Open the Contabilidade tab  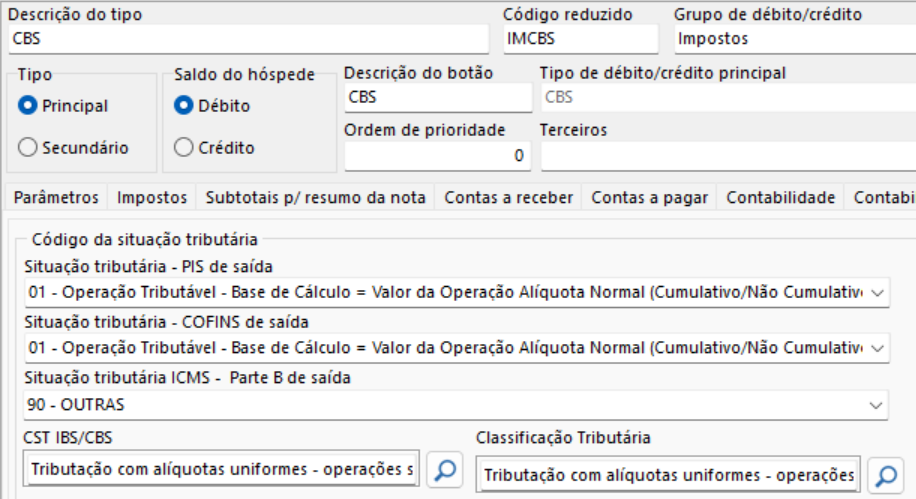coord(781,197)
